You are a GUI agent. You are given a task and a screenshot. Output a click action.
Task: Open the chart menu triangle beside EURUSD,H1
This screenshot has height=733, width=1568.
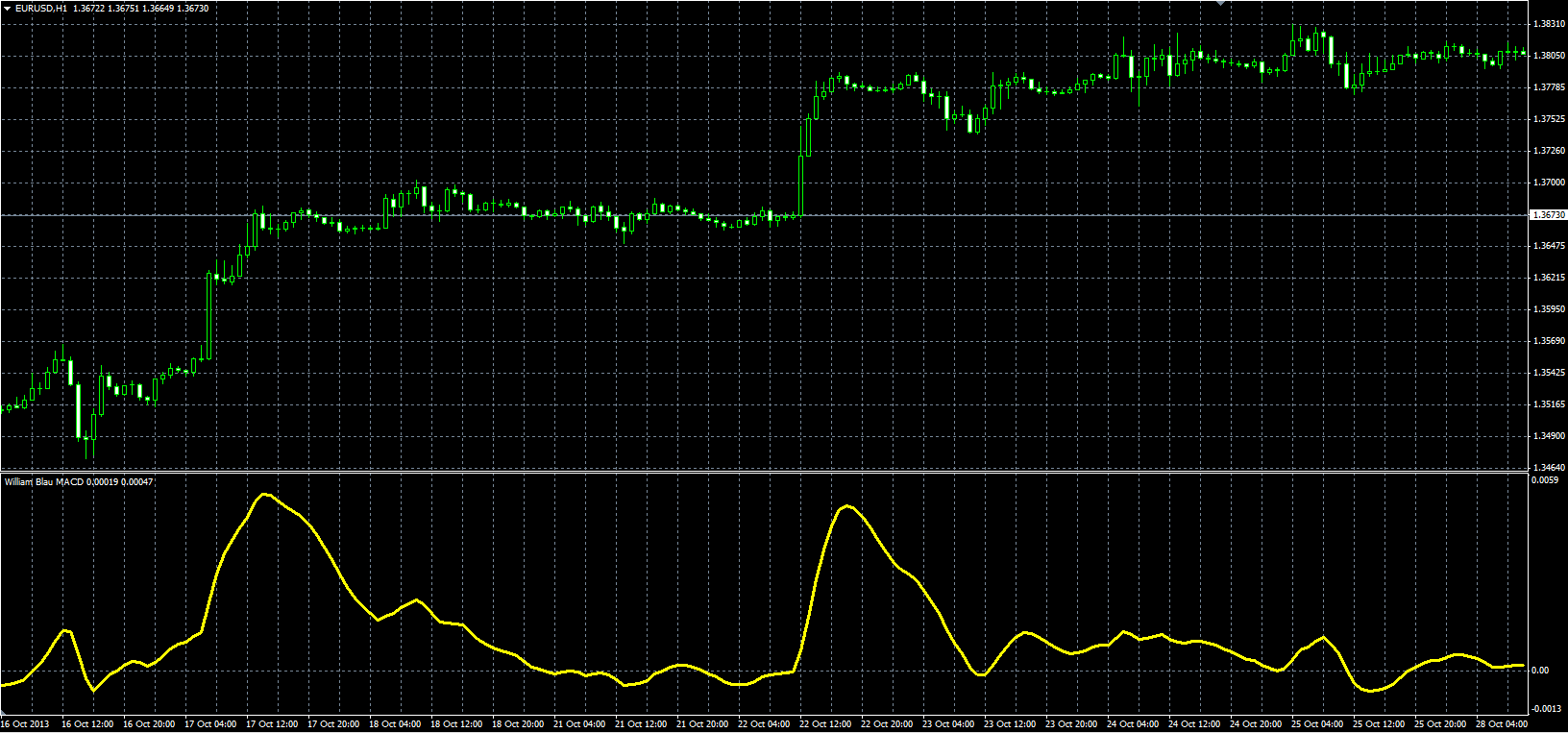click(x=7, y=9)
